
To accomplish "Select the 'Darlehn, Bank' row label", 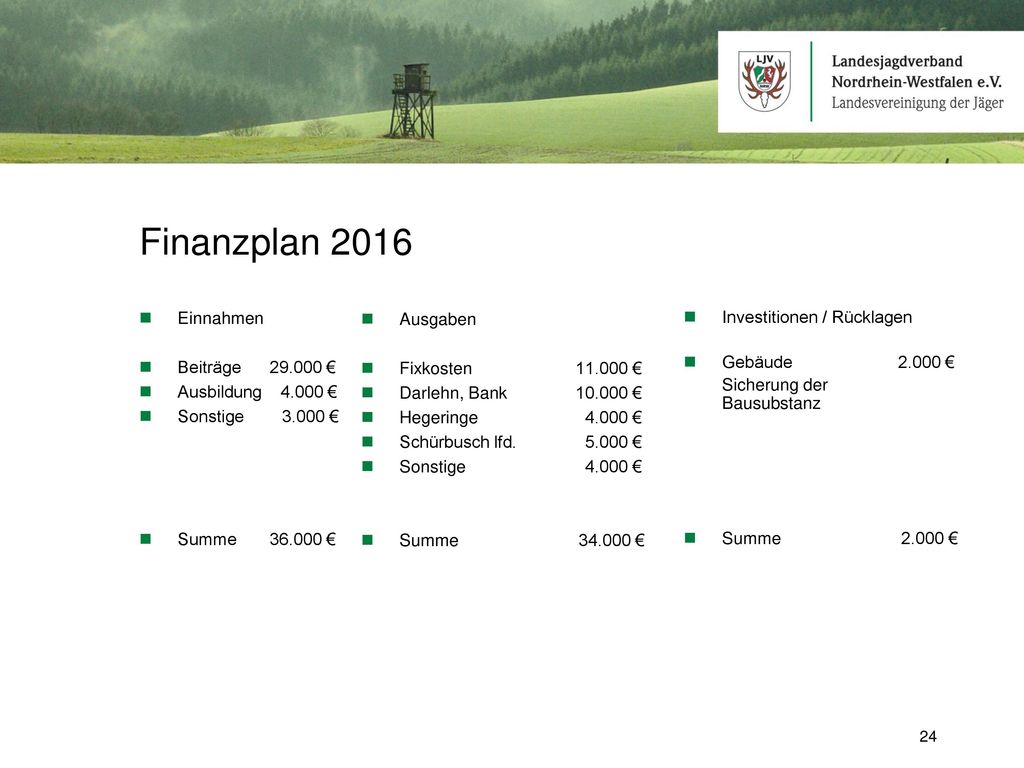I will [x=453, y=393].
